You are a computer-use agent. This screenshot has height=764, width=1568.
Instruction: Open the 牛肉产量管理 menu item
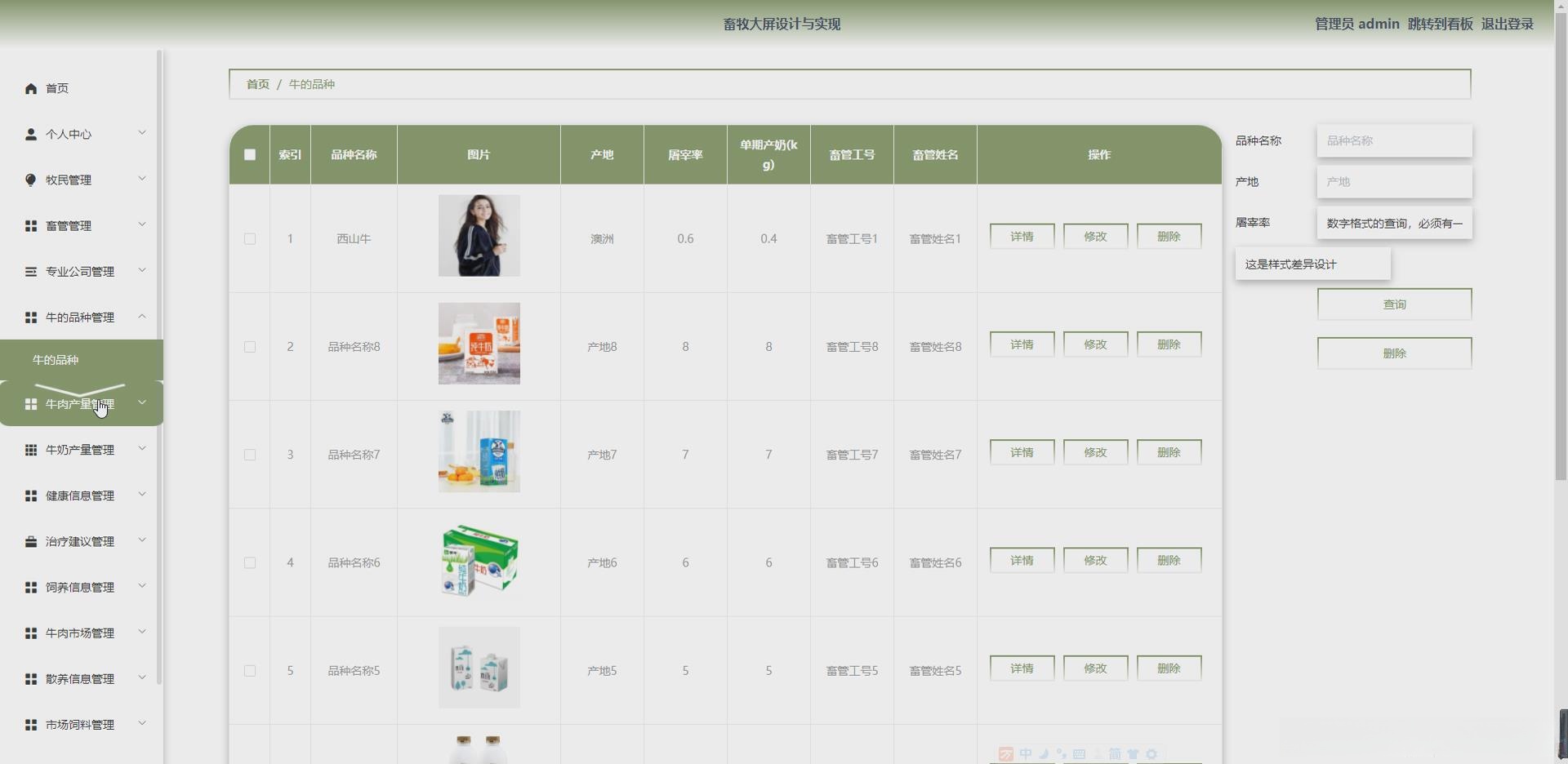point(82,403)
